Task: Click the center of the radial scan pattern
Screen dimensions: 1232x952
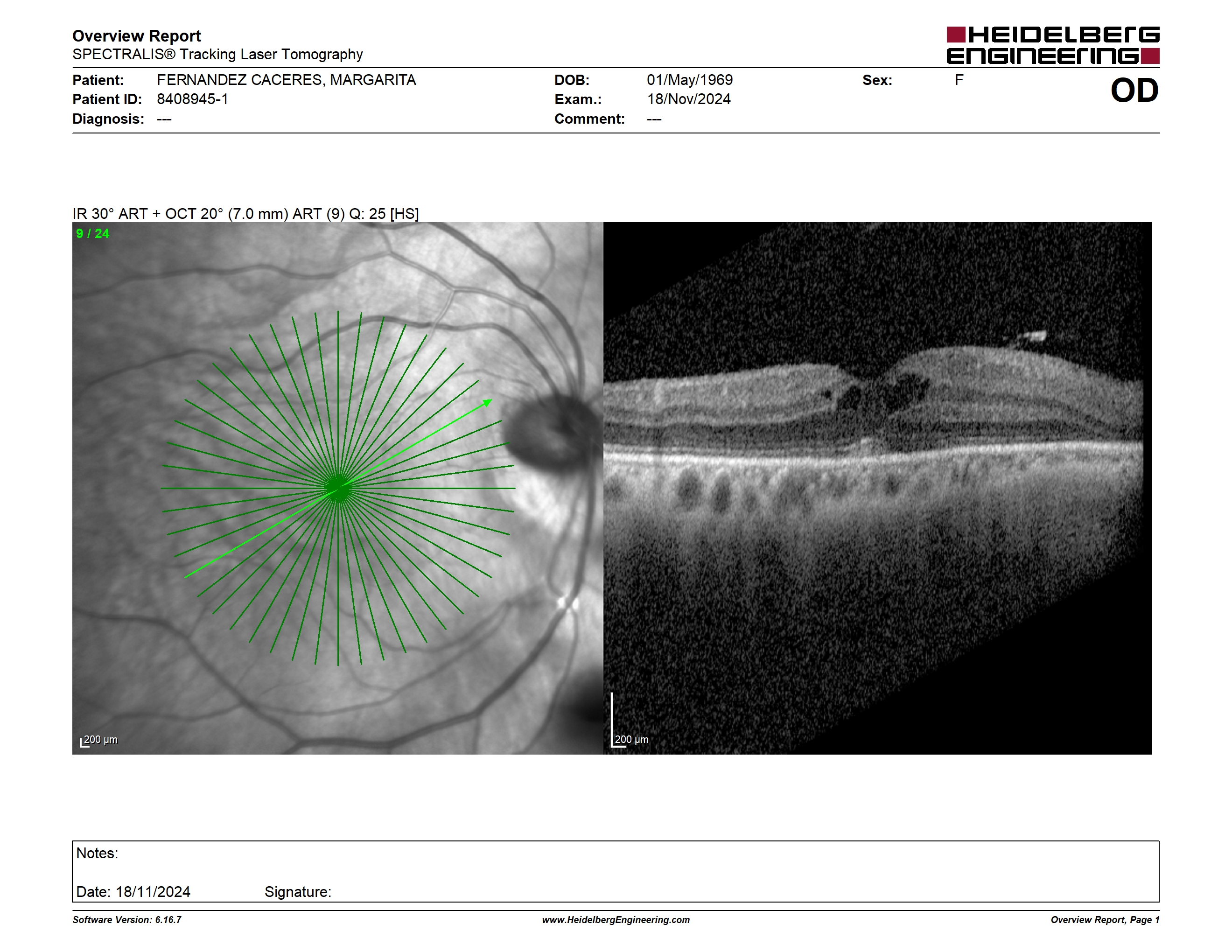Action: tap(338, 489)
